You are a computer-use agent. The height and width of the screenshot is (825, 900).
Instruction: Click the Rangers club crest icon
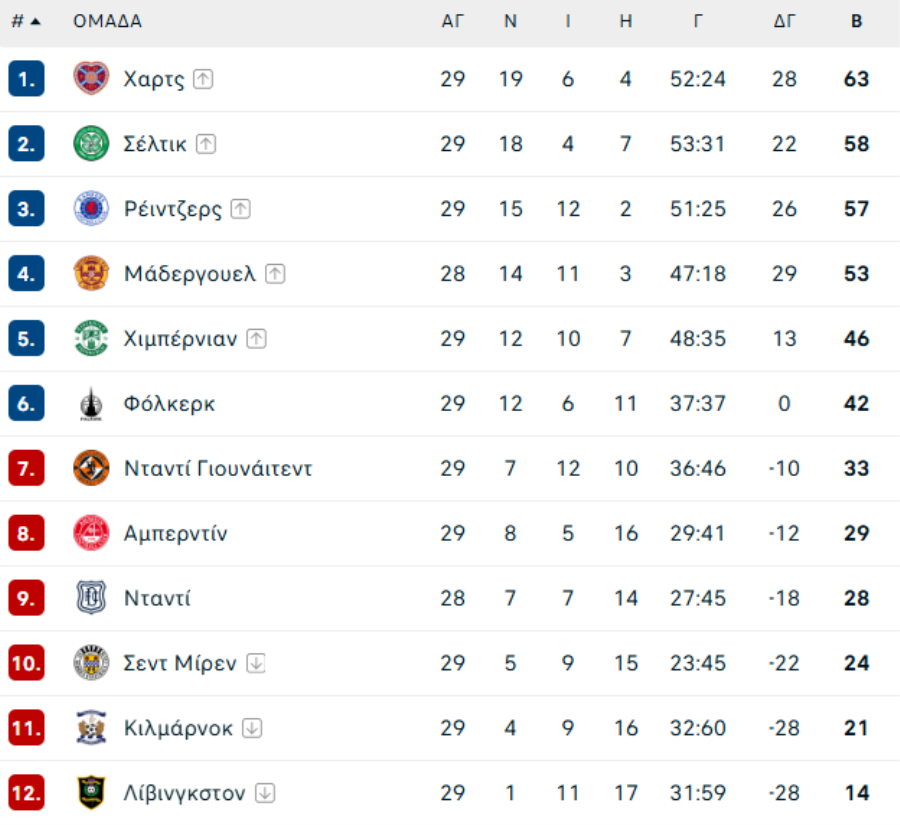point(91,209)
